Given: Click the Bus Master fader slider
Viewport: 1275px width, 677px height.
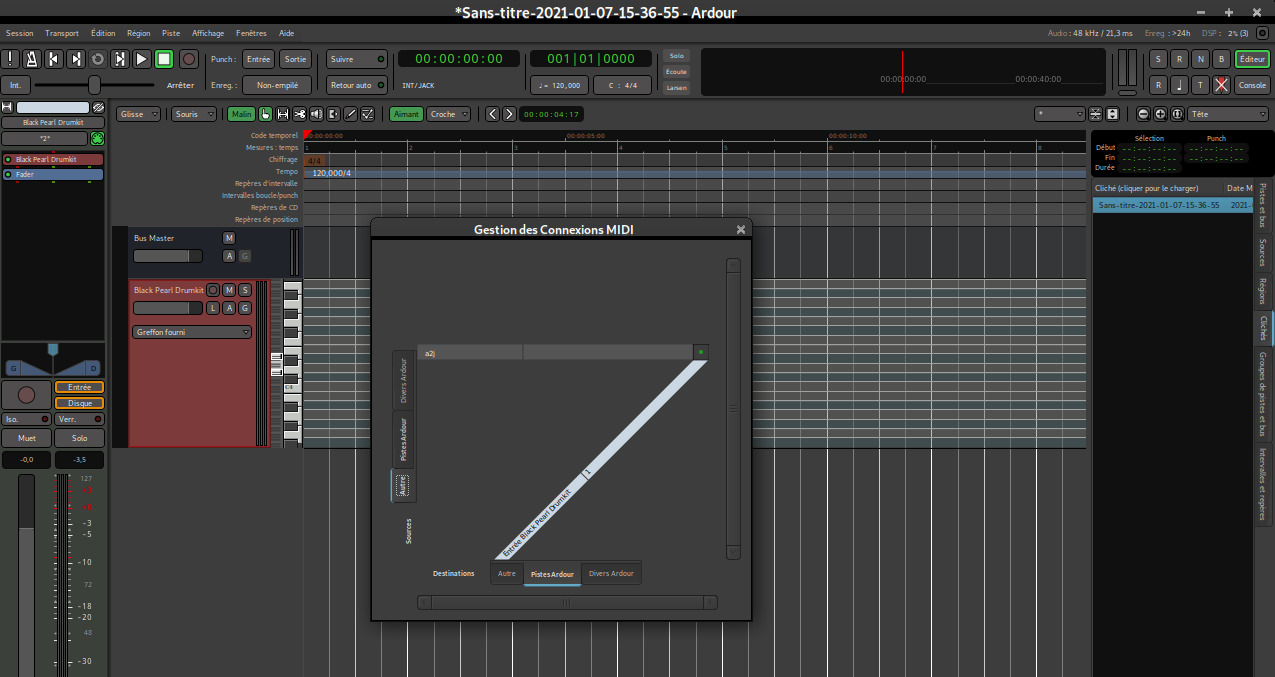Looking at the screenshot, I should tap(161, 256).
